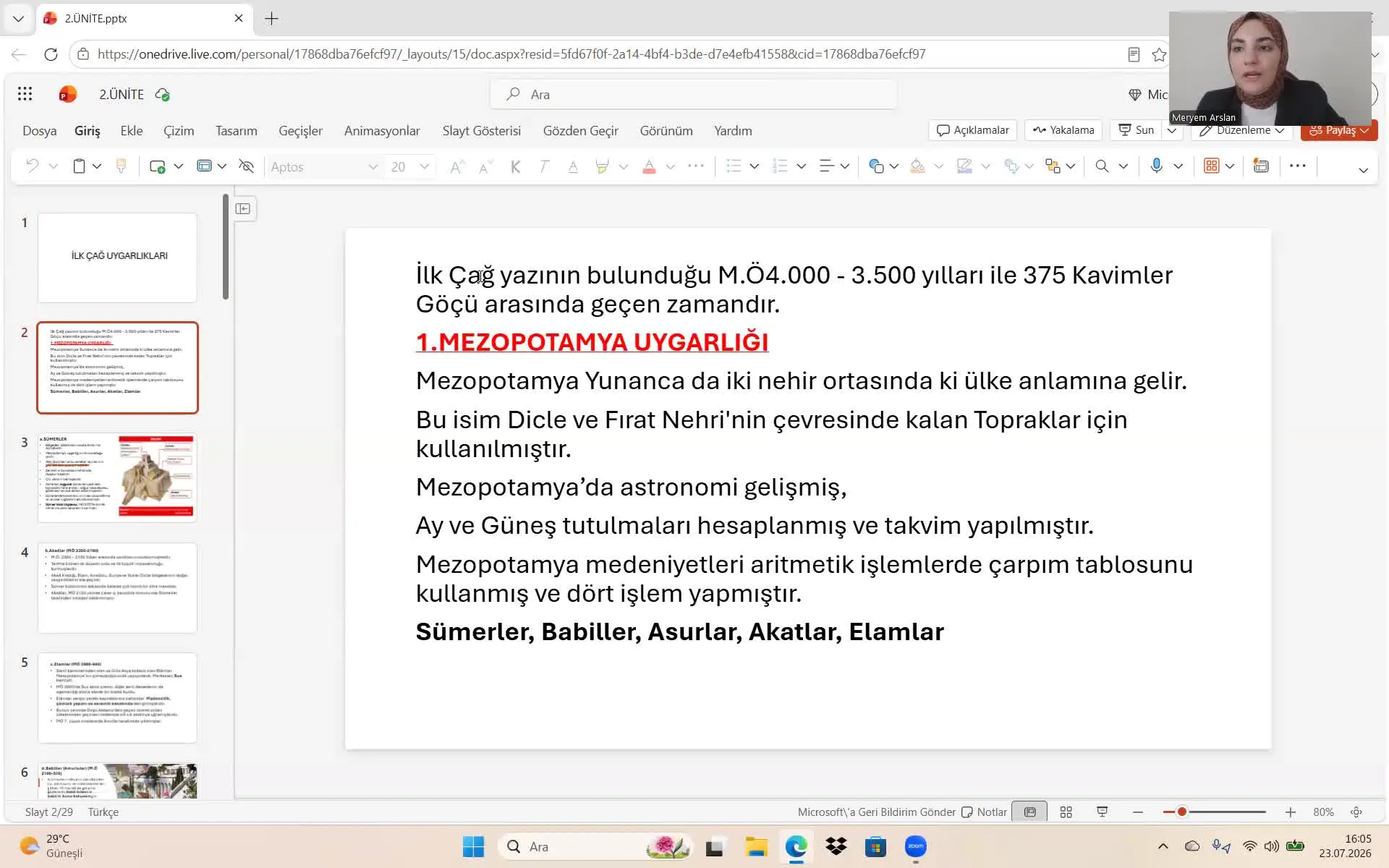The width and height of the screenshot is (1389, 868).
Task: Click the numbered list icon
Action: click(x=780, y=166)
